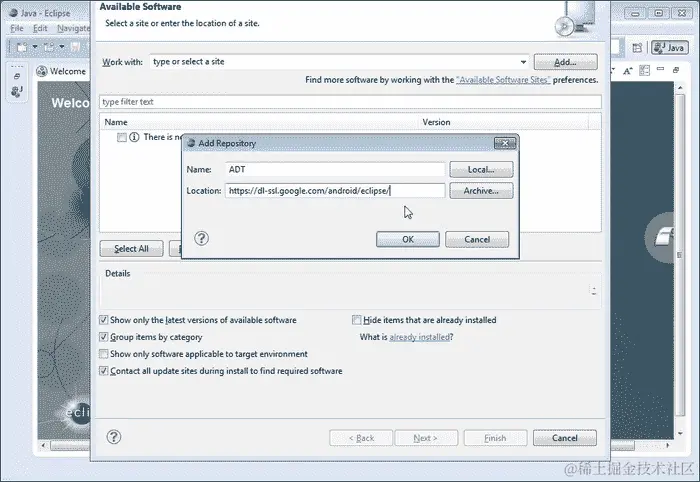700x482 pixels.
Task: Click restore icon of the Welcome view
Action: [x=676, y=70]
